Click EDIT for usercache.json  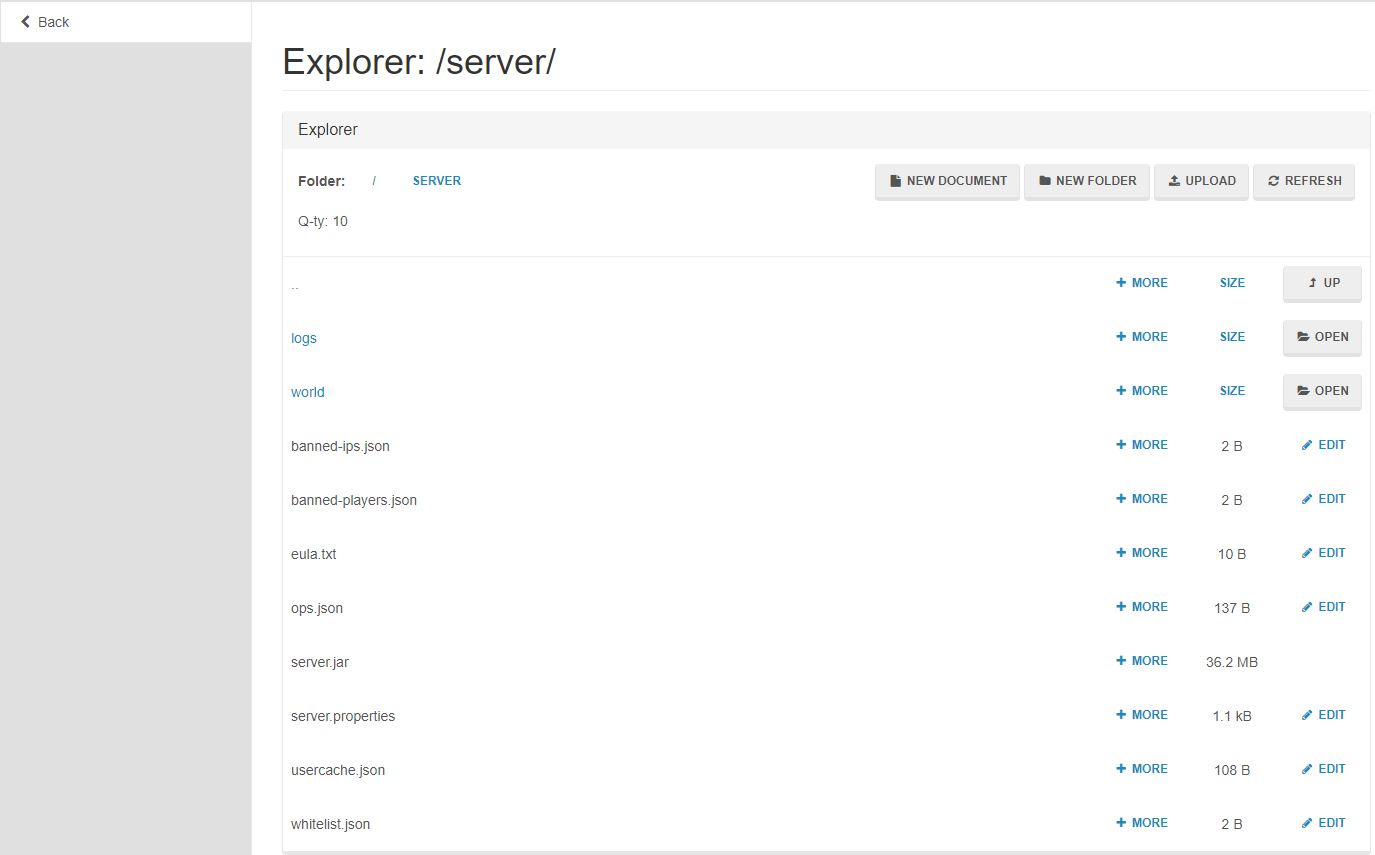click(1323, 769)
